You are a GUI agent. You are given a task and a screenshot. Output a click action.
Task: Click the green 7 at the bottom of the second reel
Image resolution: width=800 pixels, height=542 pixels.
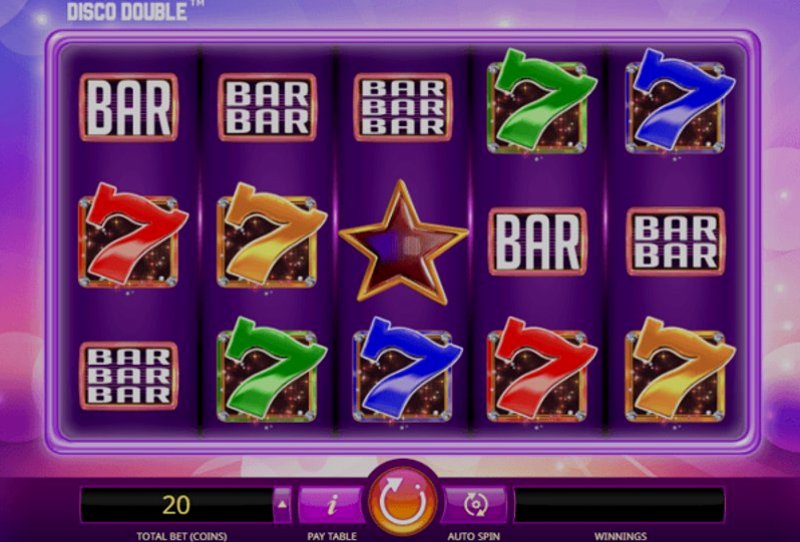coord(270,369)
